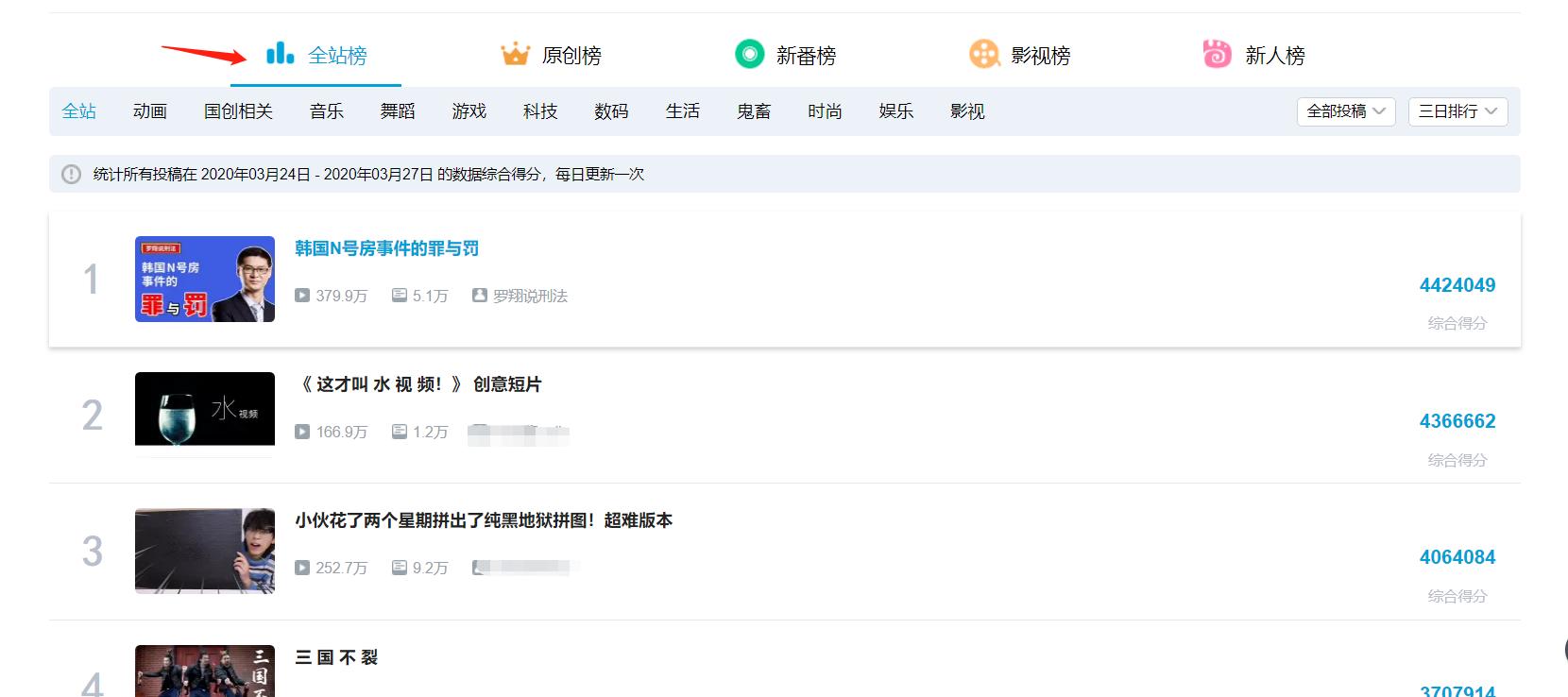
Task: Click thumbnail of 韩国N号房 video
Action: point(205,279)
